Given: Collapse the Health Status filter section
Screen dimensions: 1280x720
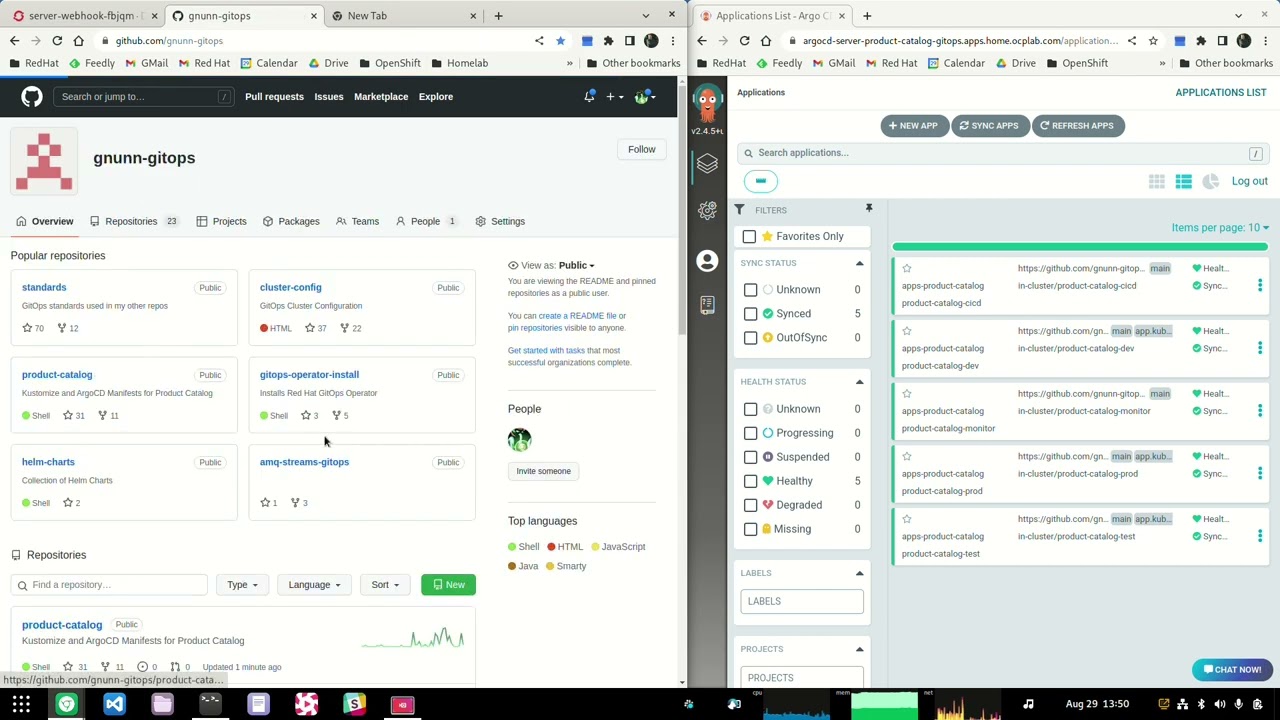Looking at the screenshot, I should (859, 381).
